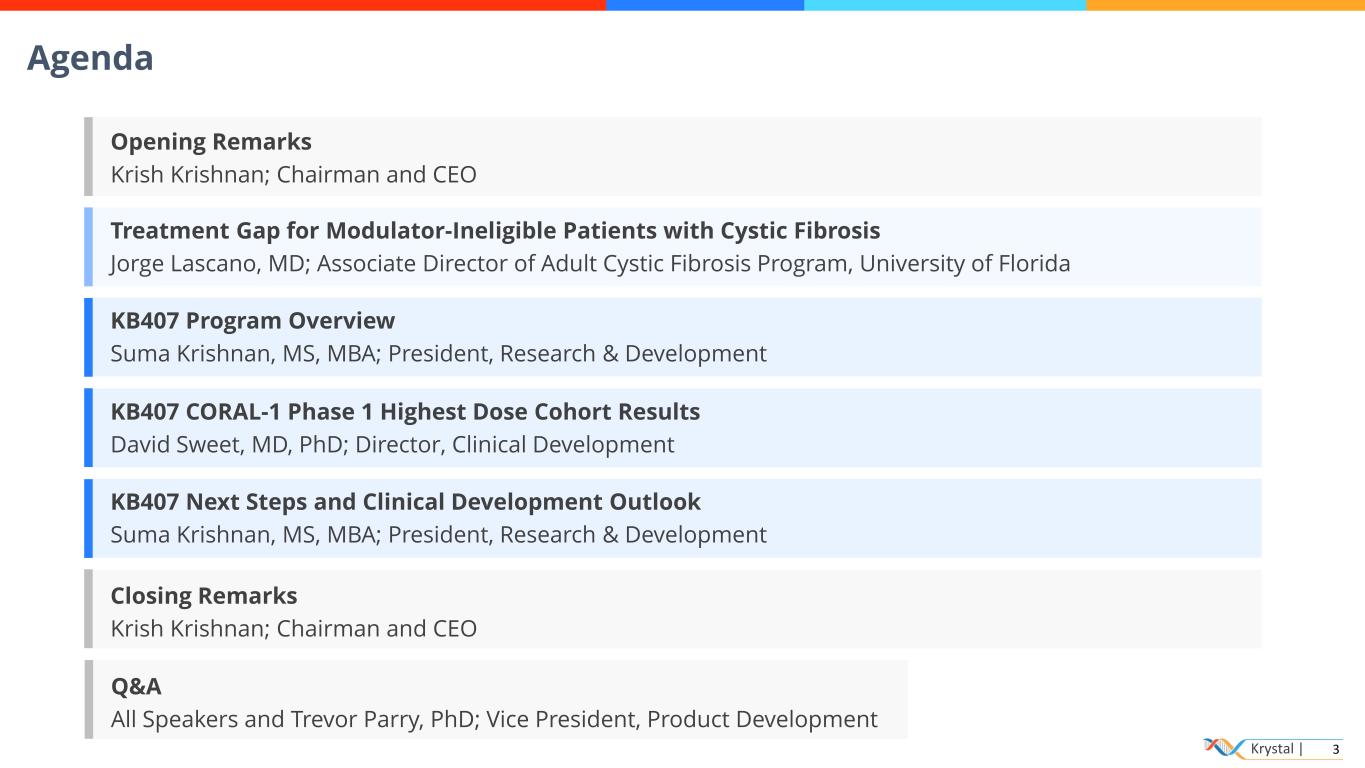Click the Treatment Gap for Modulator-Ineligible Patients heading
Screen dimensions: 1365x768
point(495,231)
